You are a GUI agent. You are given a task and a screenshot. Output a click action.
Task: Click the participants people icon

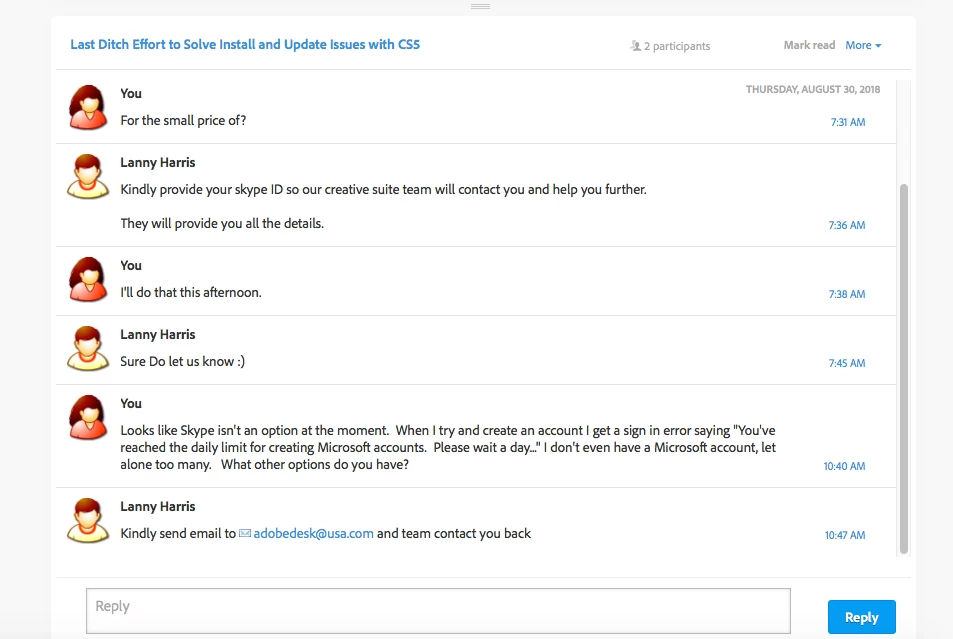click(635, 46)
